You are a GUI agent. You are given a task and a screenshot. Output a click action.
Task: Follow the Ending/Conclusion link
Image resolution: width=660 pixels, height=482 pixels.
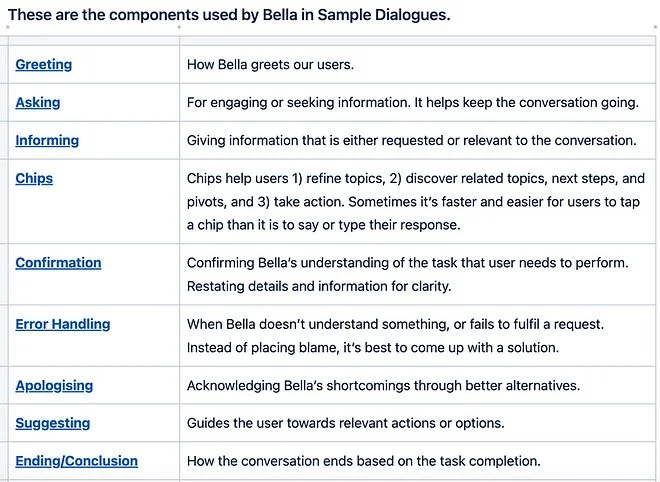click(77, 461)
